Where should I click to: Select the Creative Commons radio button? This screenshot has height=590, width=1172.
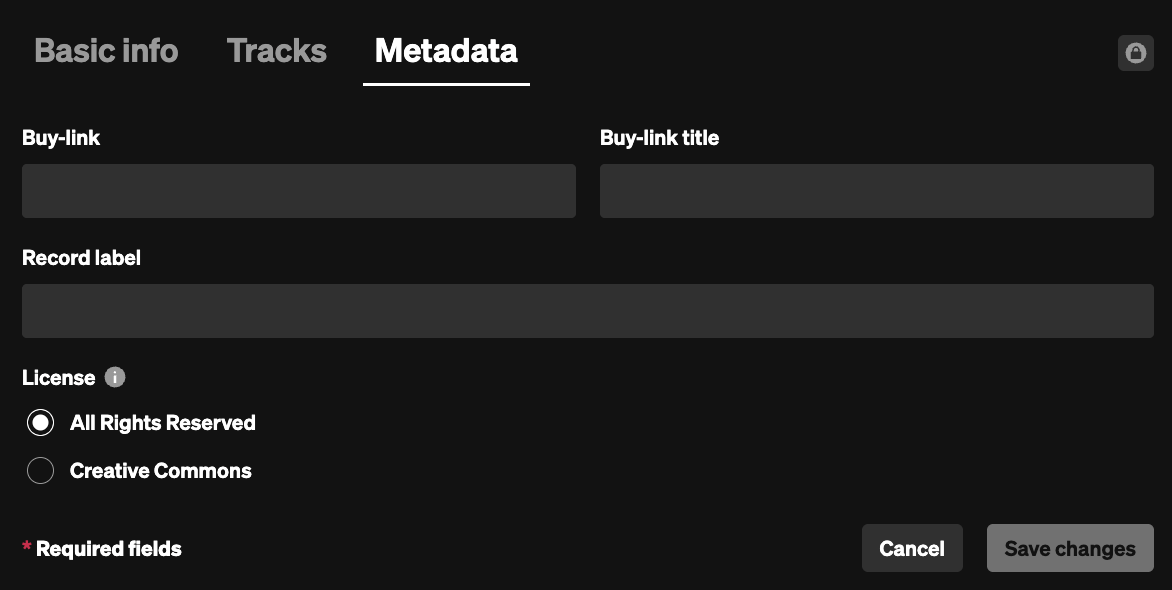pos(40,471)
